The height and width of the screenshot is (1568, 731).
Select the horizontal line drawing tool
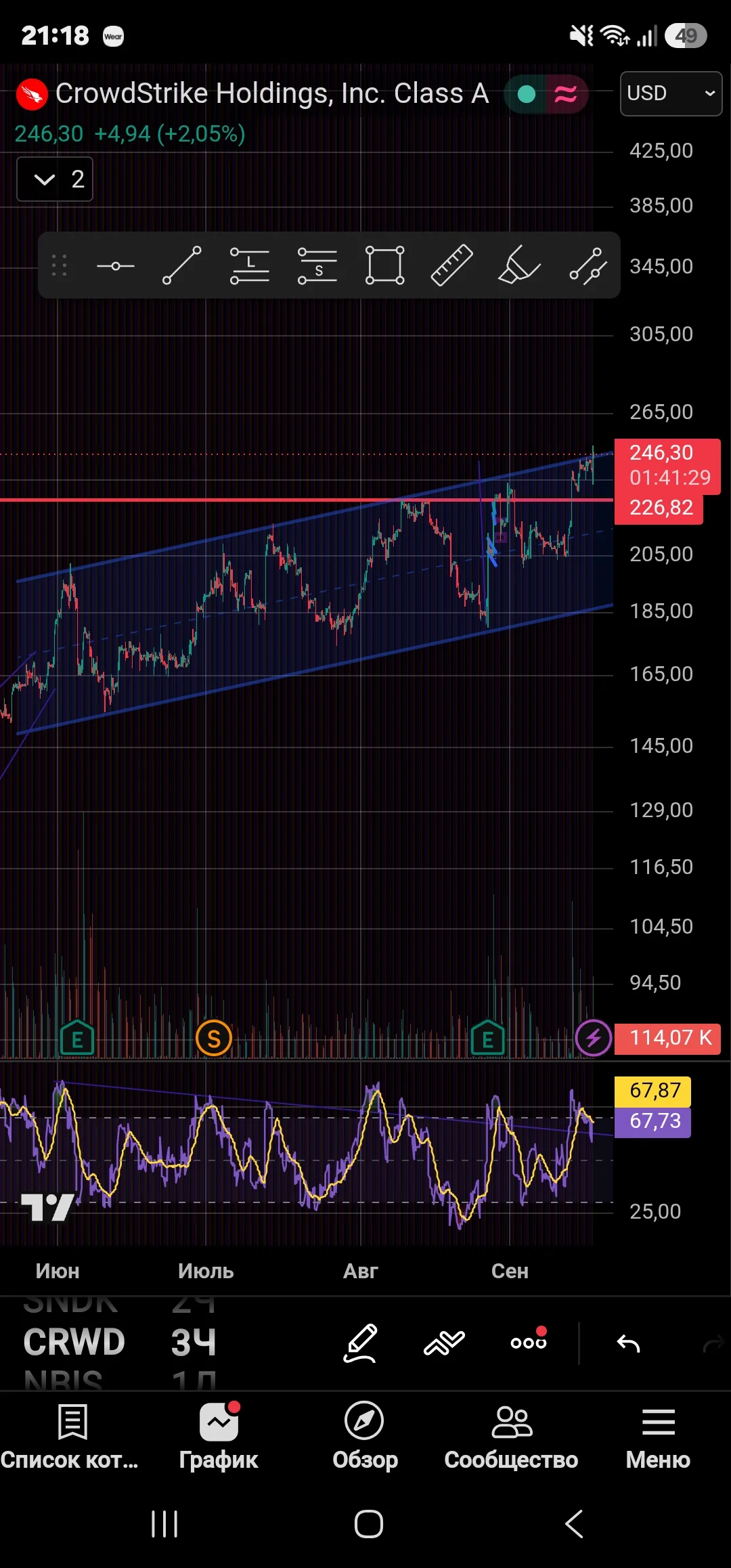[115, 266]
